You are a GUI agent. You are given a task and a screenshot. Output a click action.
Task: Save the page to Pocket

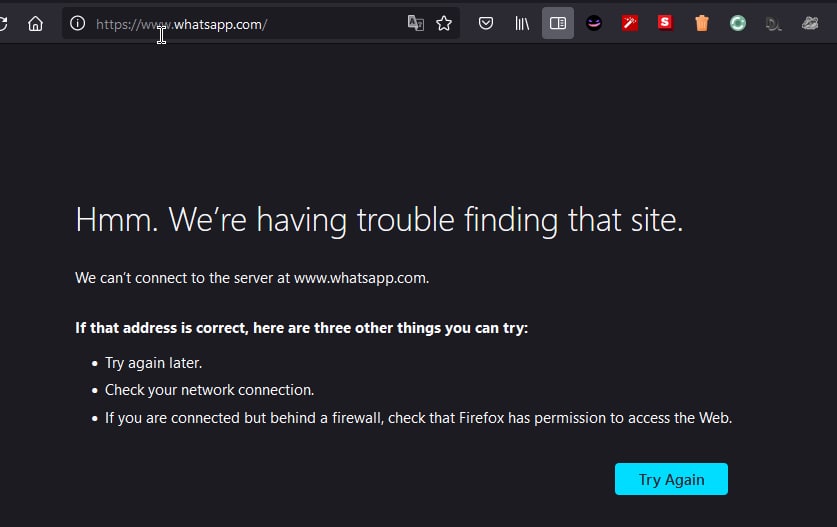point(486,23)
